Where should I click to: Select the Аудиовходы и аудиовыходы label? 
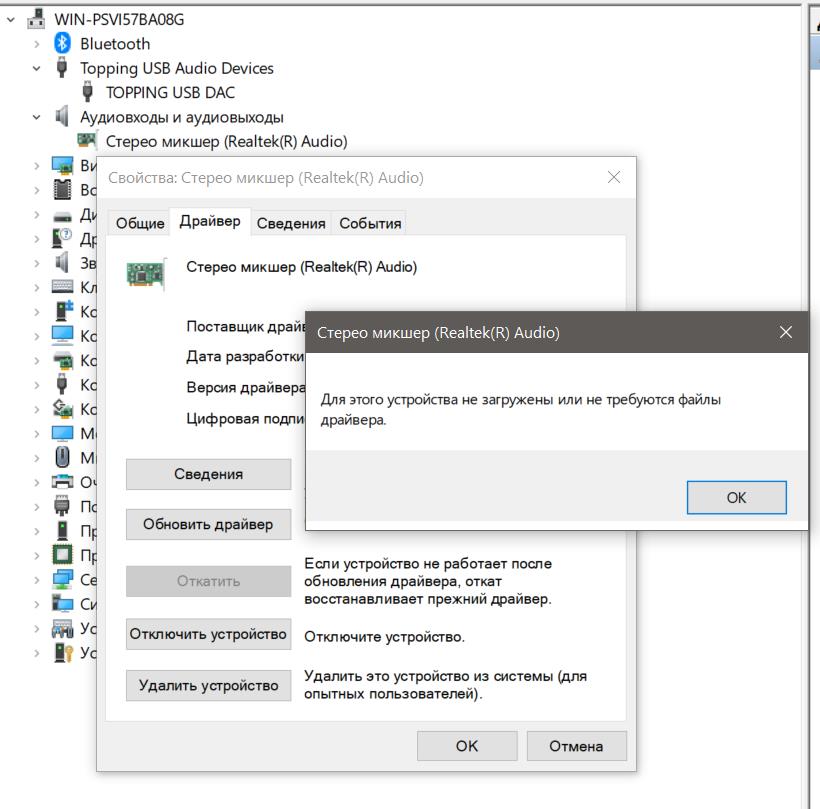181,117
